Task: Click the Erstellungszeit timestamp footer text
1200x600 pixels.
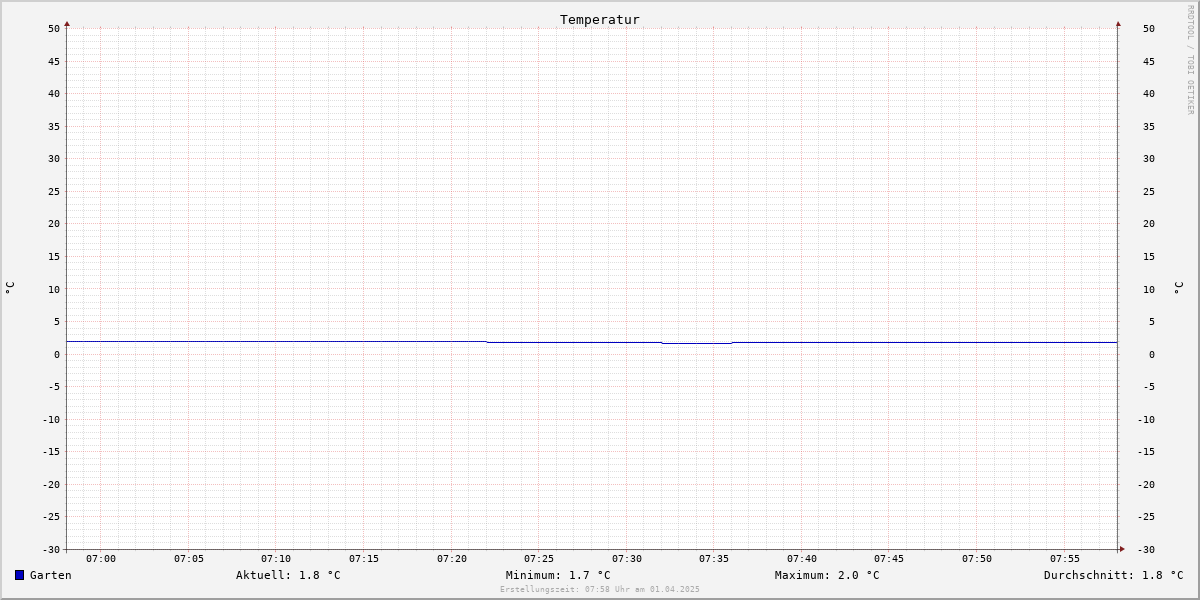Action: click(600, 589)
